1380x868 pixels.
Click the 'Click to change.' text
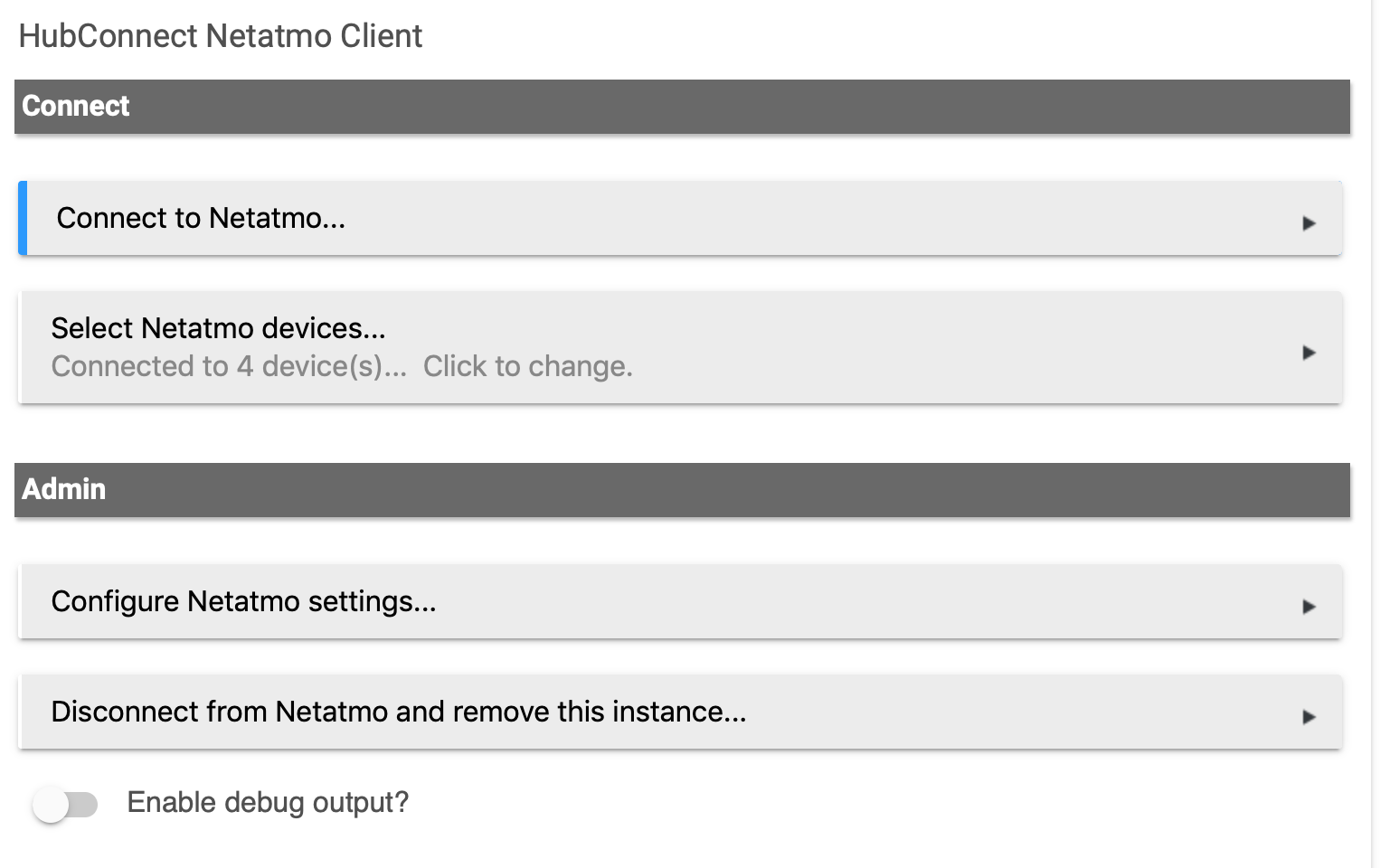coord(528,366)
